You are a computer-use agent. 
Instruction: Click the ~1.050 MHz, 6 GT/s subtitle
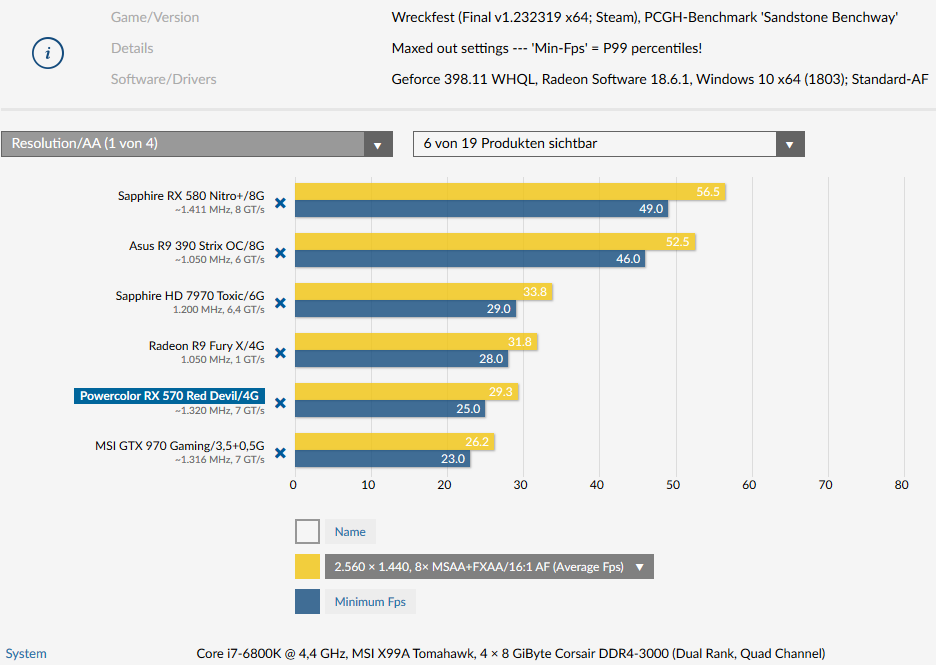coord(220,260)
